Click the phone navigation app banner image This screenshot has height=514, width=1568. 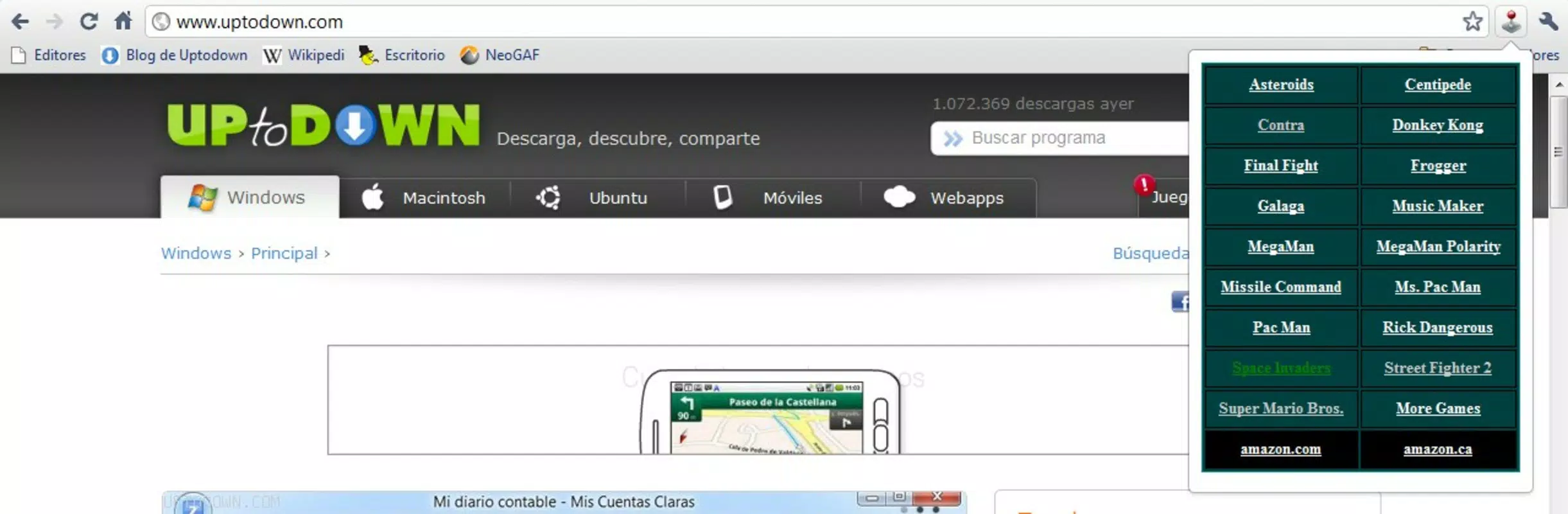click(x=758, y=400)
